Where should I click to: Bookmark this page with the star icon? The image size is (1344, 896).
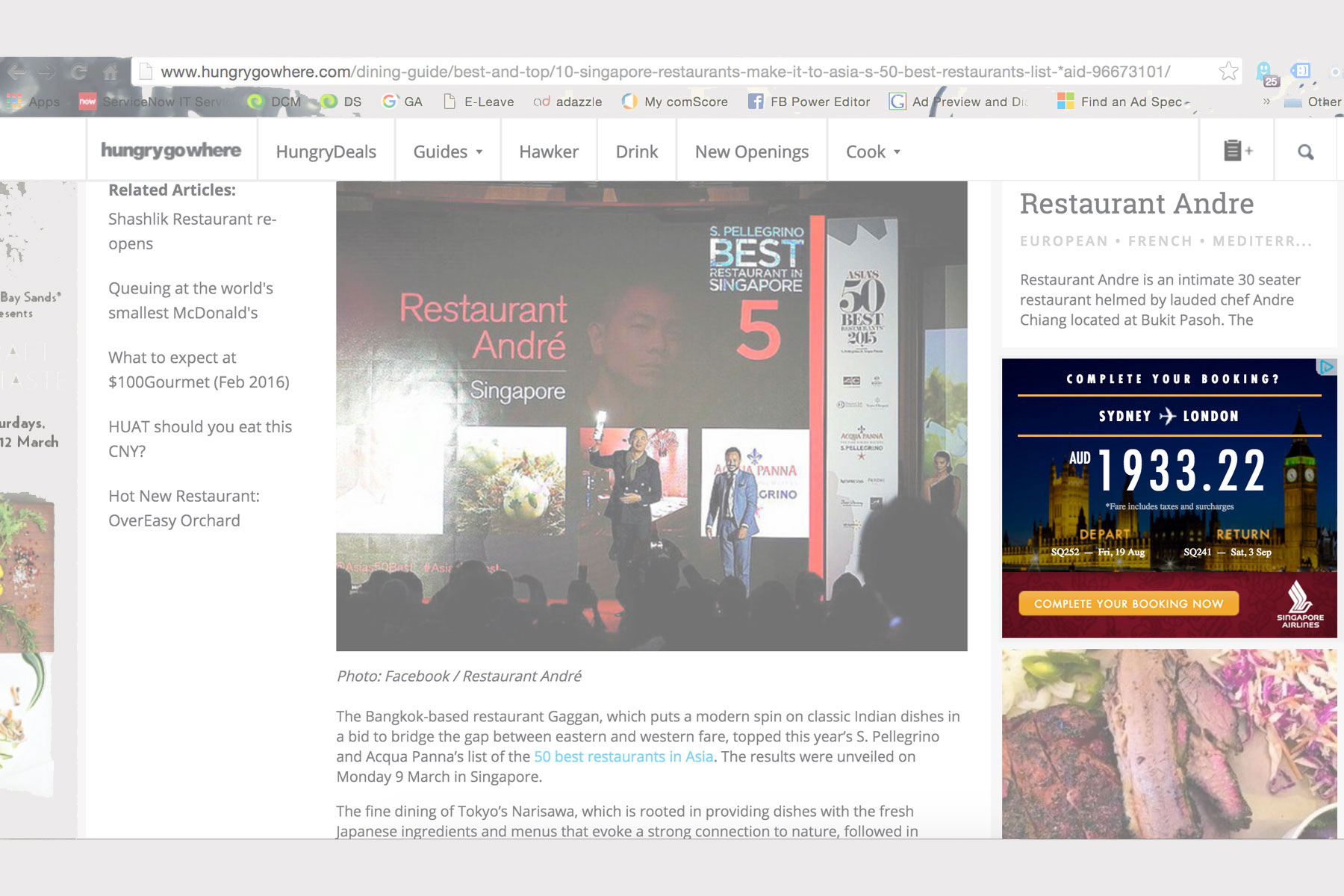coord(1228,72)
